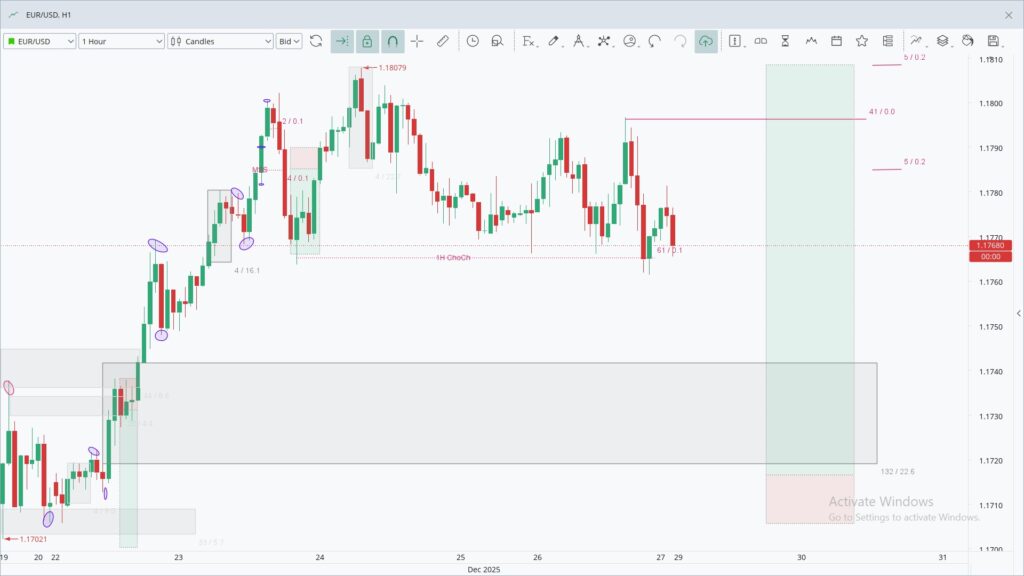Click the undo arrow button
The width and height of the screenshot is (1024, 576).
[655, 41]
